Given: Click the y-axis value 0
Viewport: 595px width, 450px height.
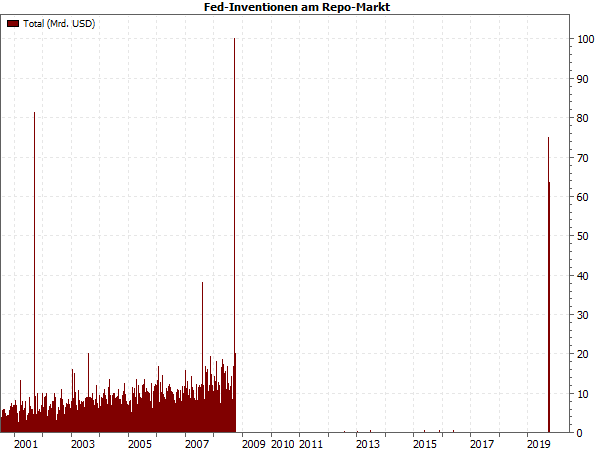Looking at the screenshot, I should coord(579,433).
